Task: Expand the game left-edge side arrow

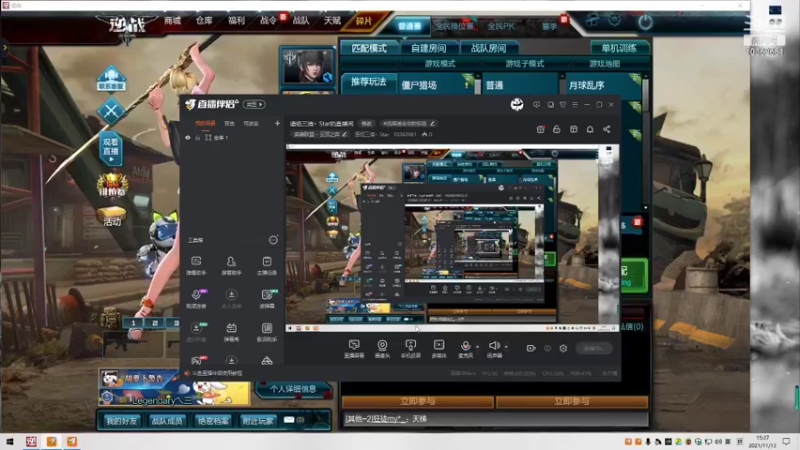Action: (5, 47)
